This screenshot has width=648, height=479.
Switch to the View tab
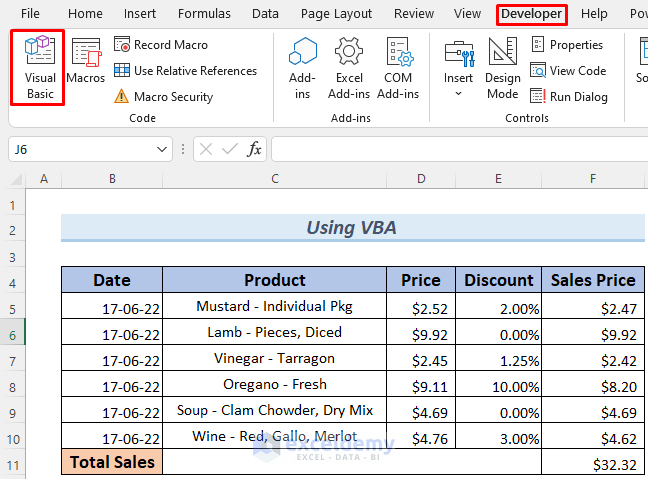(467, 14)
